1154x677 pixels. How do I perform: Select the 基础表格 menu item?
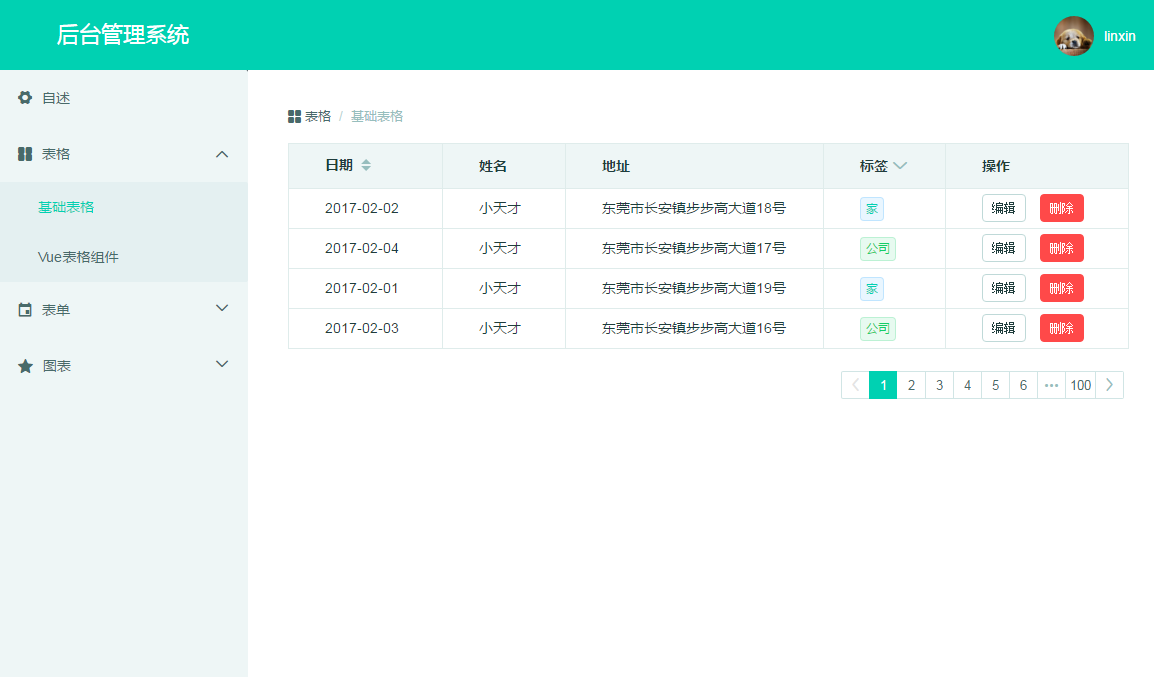pos(66,207)
